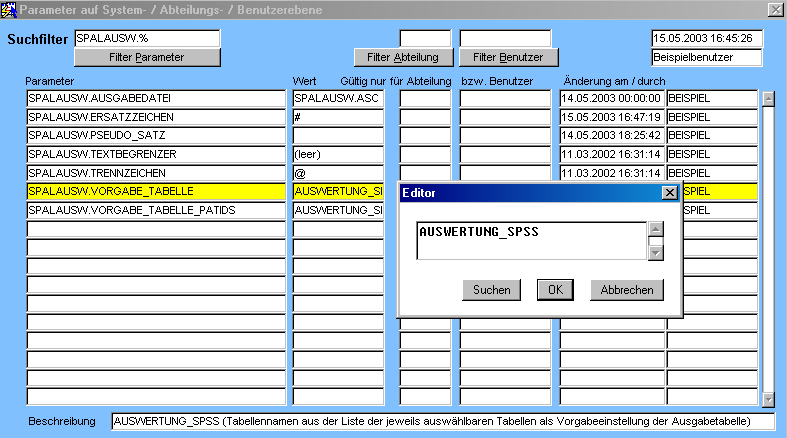This screenshot has width=787, height=438.
Task: Click the AUSWERTUNG_SPSS text in Editor
Action: [479, 232]
